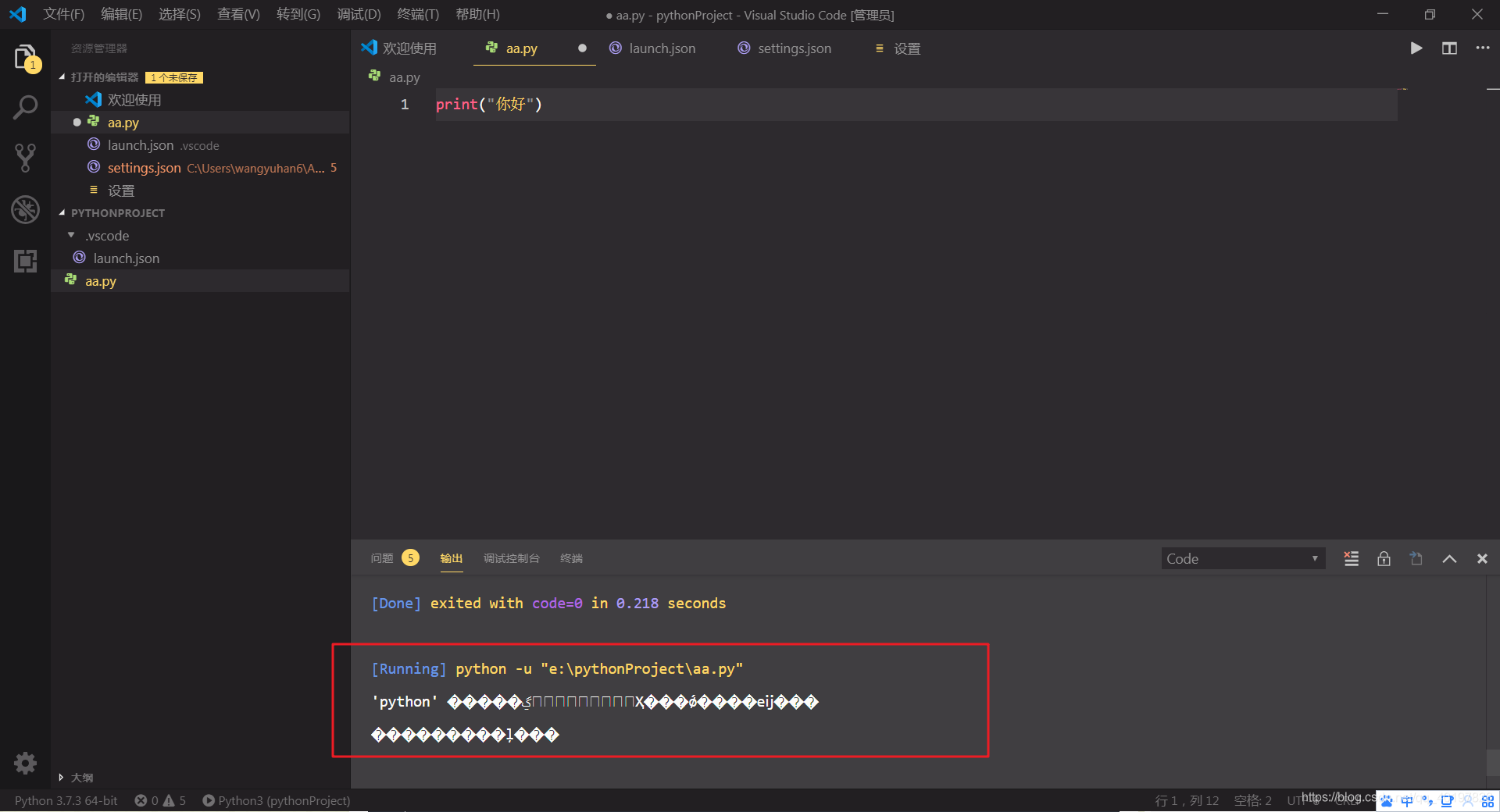Switch to the Welcome editor tab
Viewport: 1500px width, 812px height.
click(410, 48)
